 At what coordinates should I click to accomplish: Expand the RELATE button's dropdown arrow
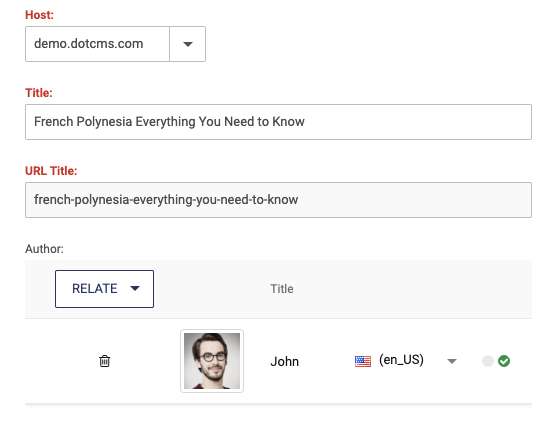coord(135,288)
